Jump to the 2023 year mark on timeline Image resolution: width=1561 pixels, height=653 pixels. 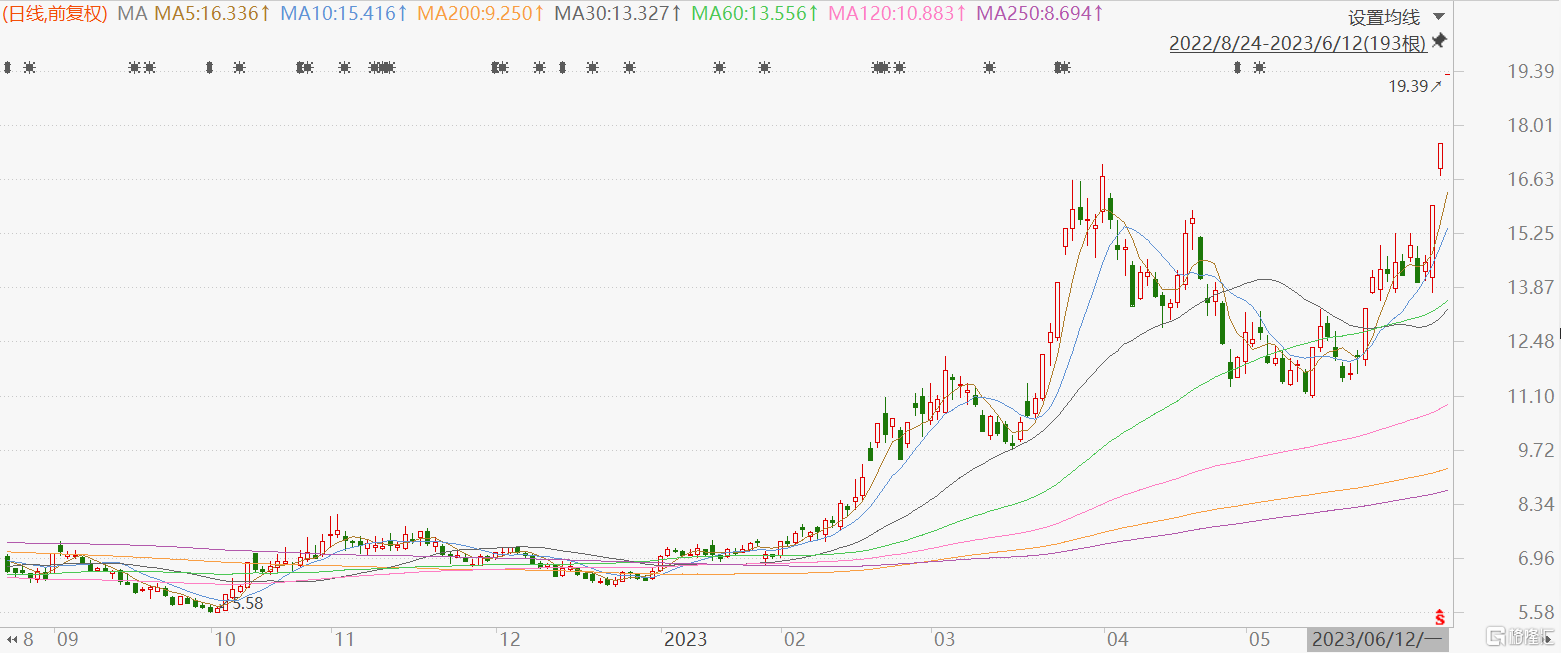[x=685, y=639]
